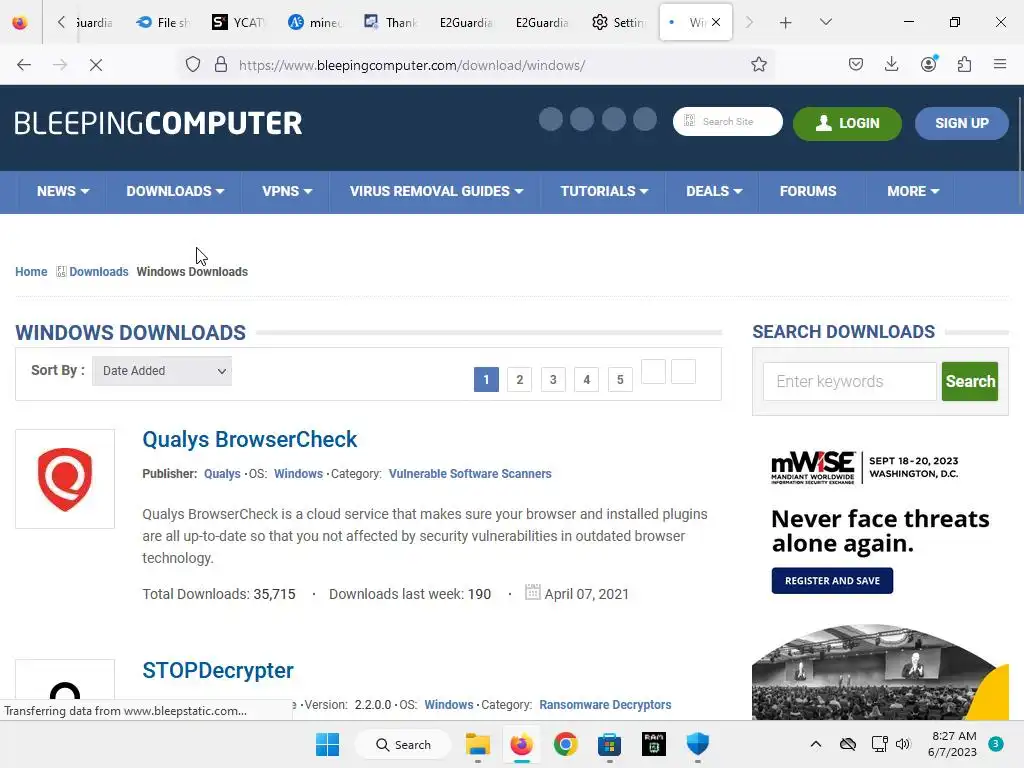This screenshot has height=768, width=1024.
Task: Switch to the File sharing tab
Action: click(x=163, y=22)
